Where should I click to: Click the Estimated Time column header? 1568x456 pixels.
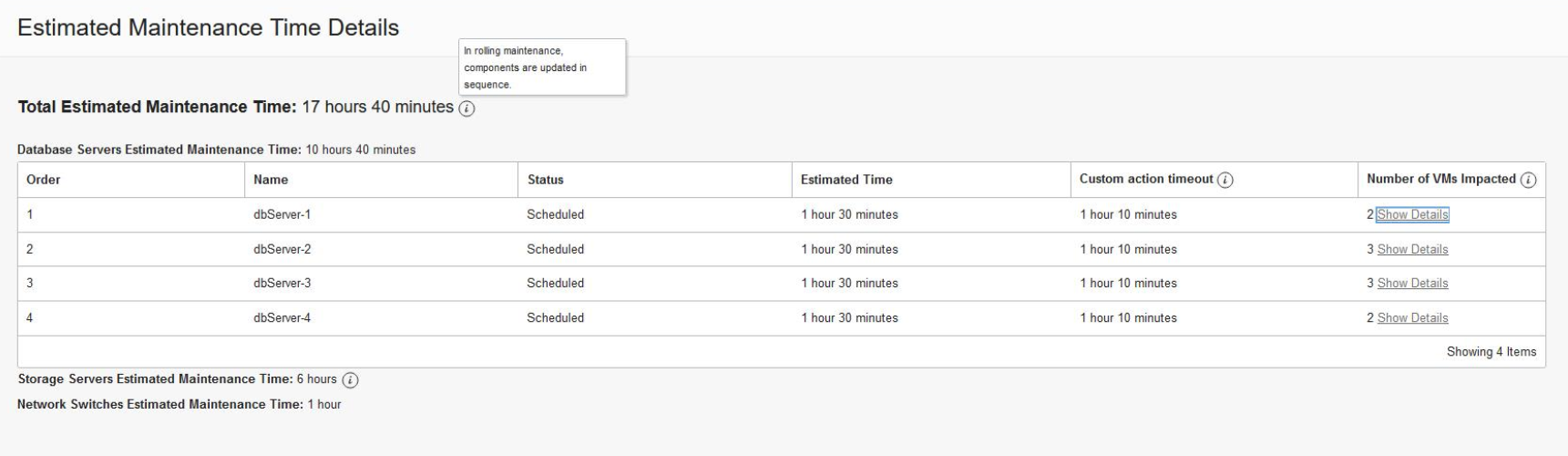(x=846, y=180)
